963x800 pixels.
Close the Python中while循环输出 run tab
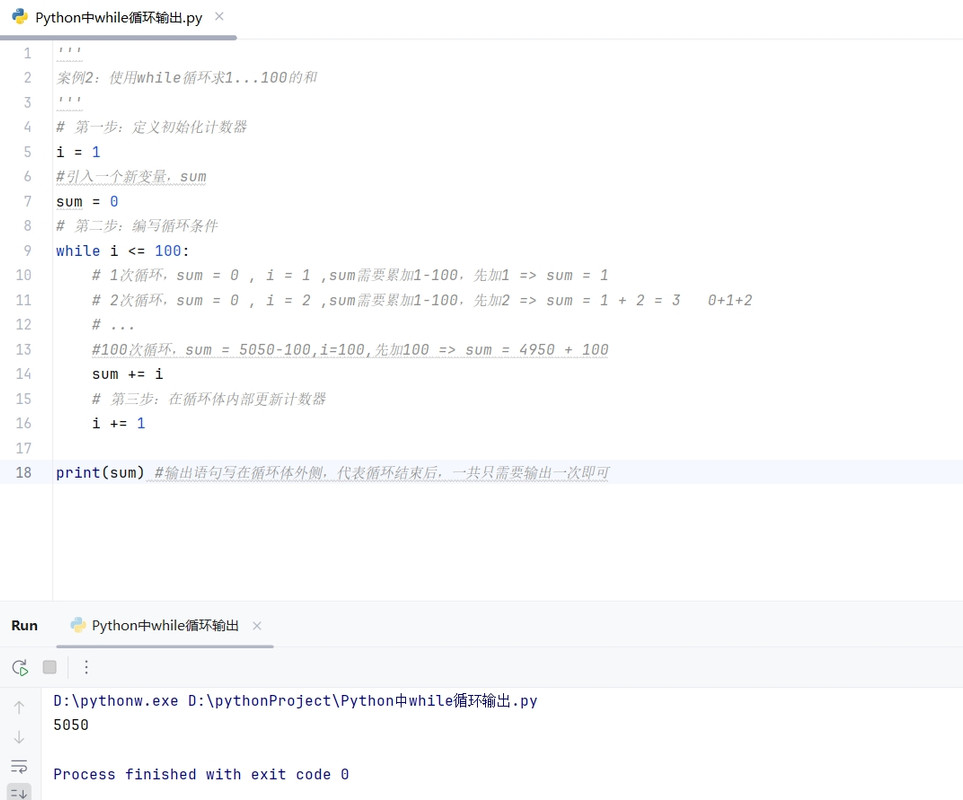click(257, 626)
